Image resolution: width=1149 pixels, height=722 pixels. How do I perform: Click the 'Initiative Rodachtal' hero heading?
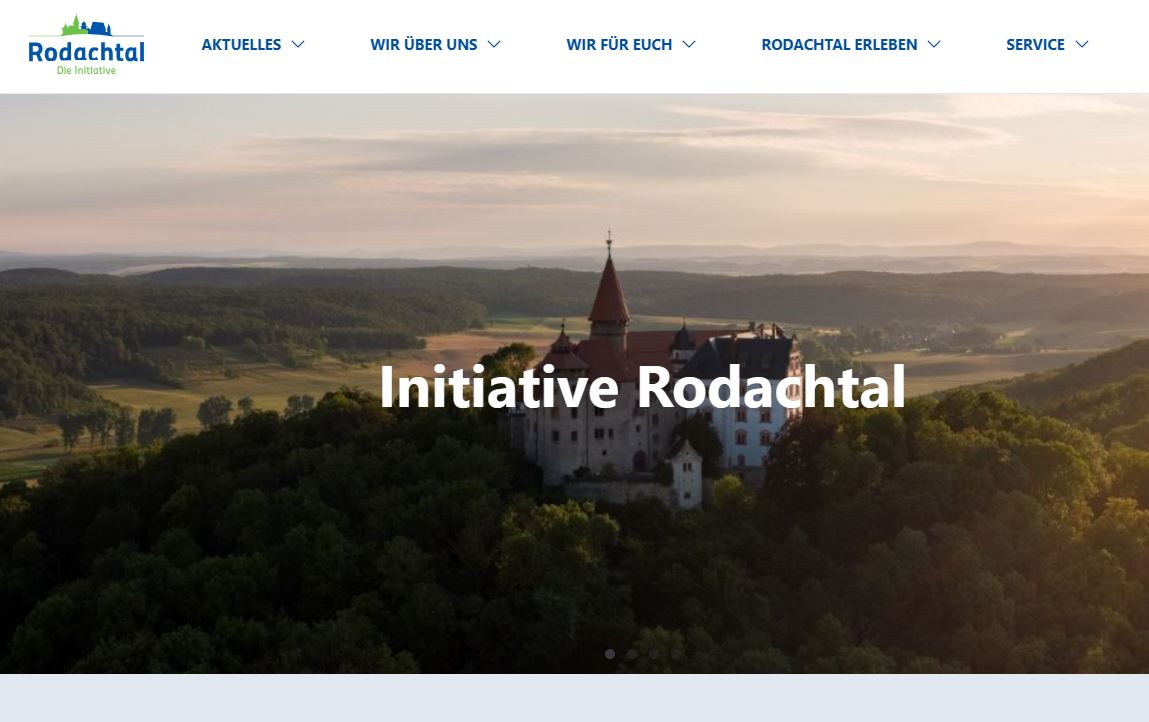643,387
